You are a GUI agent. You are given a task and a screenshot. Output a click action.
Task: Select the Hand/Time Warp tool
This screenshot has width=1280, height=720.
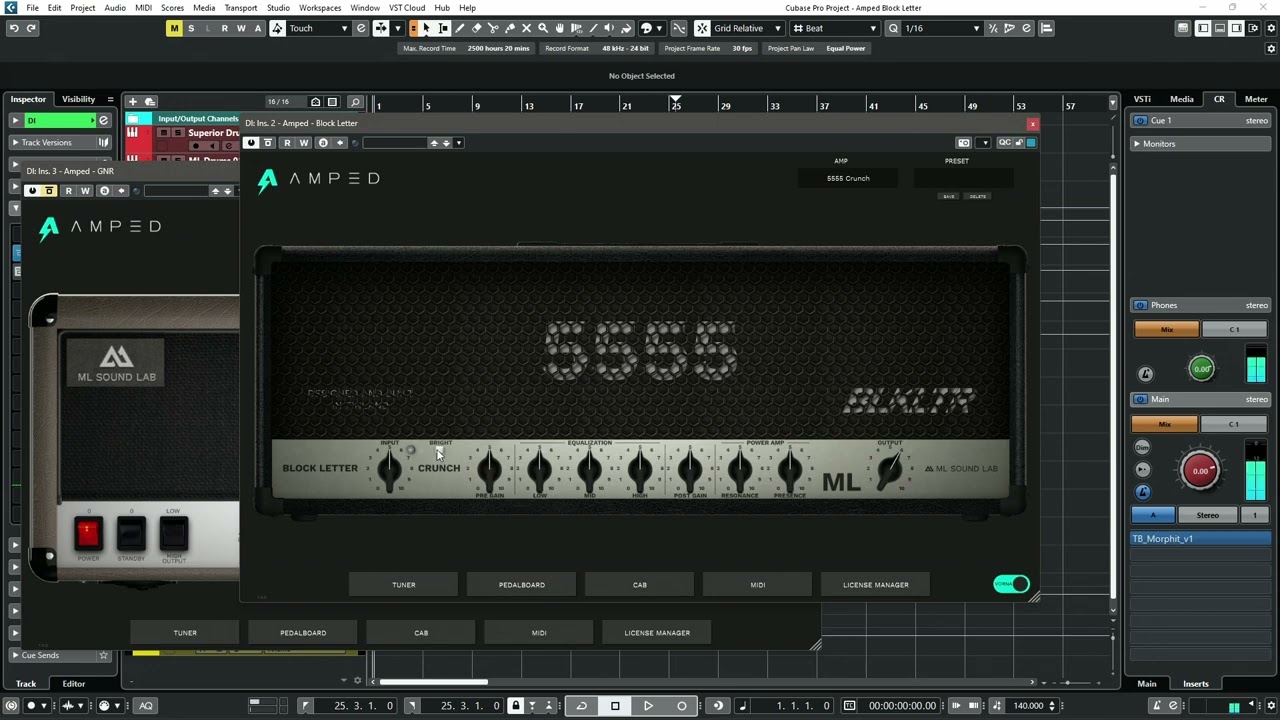pyautogui.click(x=559, y=28)
